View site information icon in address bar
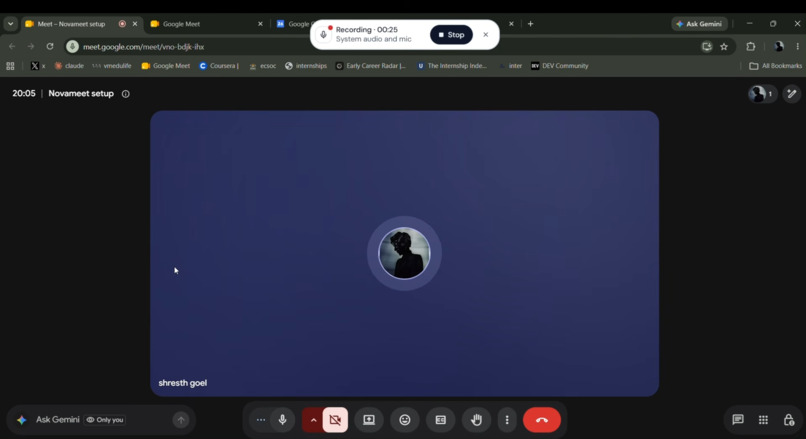The width and height of the screenshot is (806, 439). click(72, 46)
